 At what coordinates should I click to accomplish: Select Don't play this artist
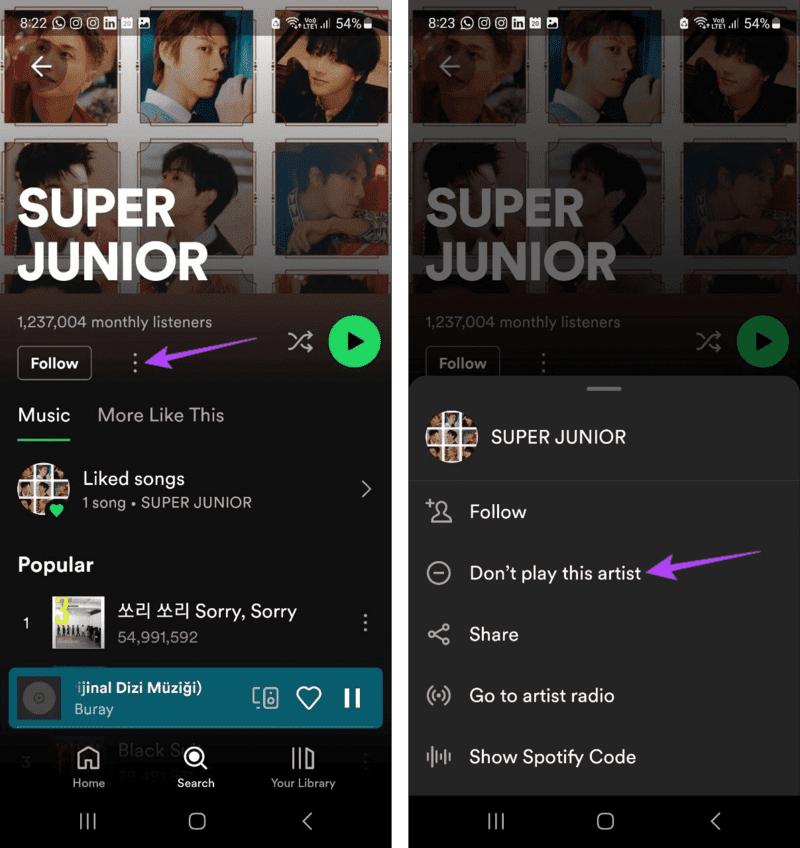[604, 573]
